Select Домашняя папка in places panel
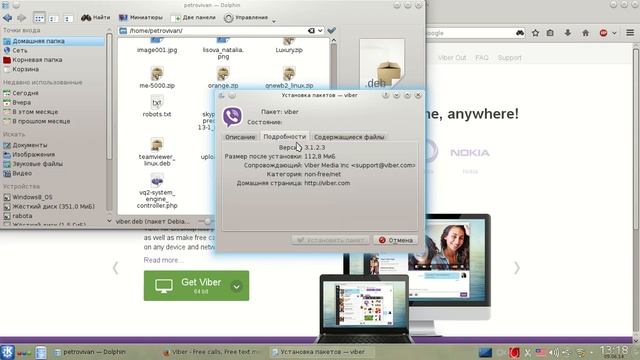The image size is (640, 360). point(53,41)
